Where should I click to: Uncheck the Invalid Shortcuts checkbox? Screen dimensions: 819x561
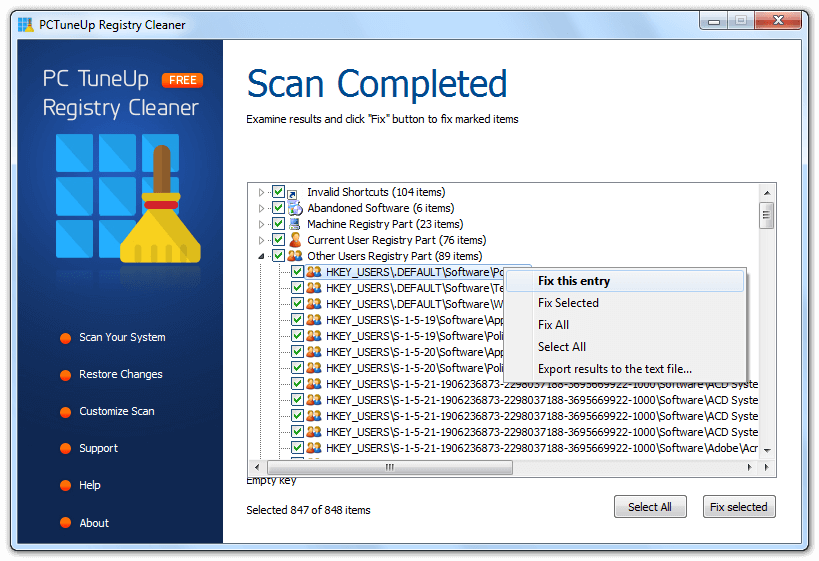[278, 192]
